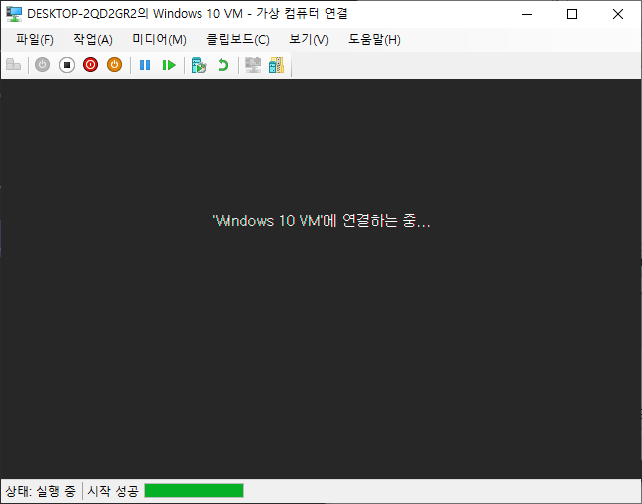
Task: Click the Enhanced Session monitor icon
Action: [253, 65]
